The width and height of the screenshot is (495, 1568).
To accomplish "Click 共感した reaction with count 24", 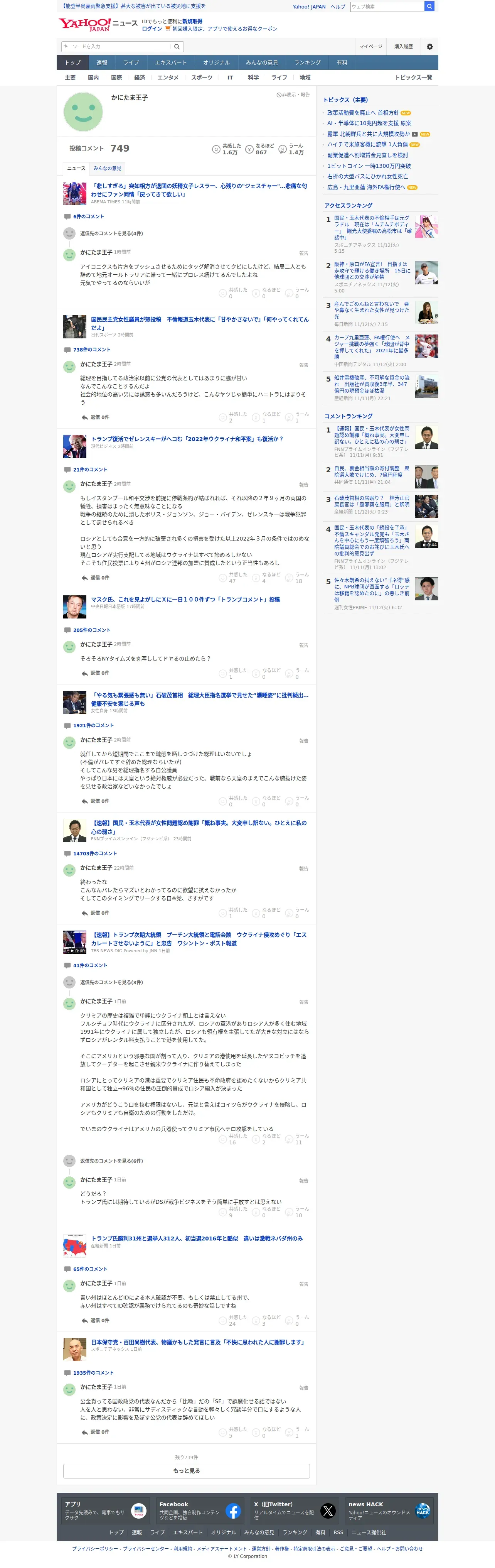I will pyautogui.click(x=234, y=1320).
